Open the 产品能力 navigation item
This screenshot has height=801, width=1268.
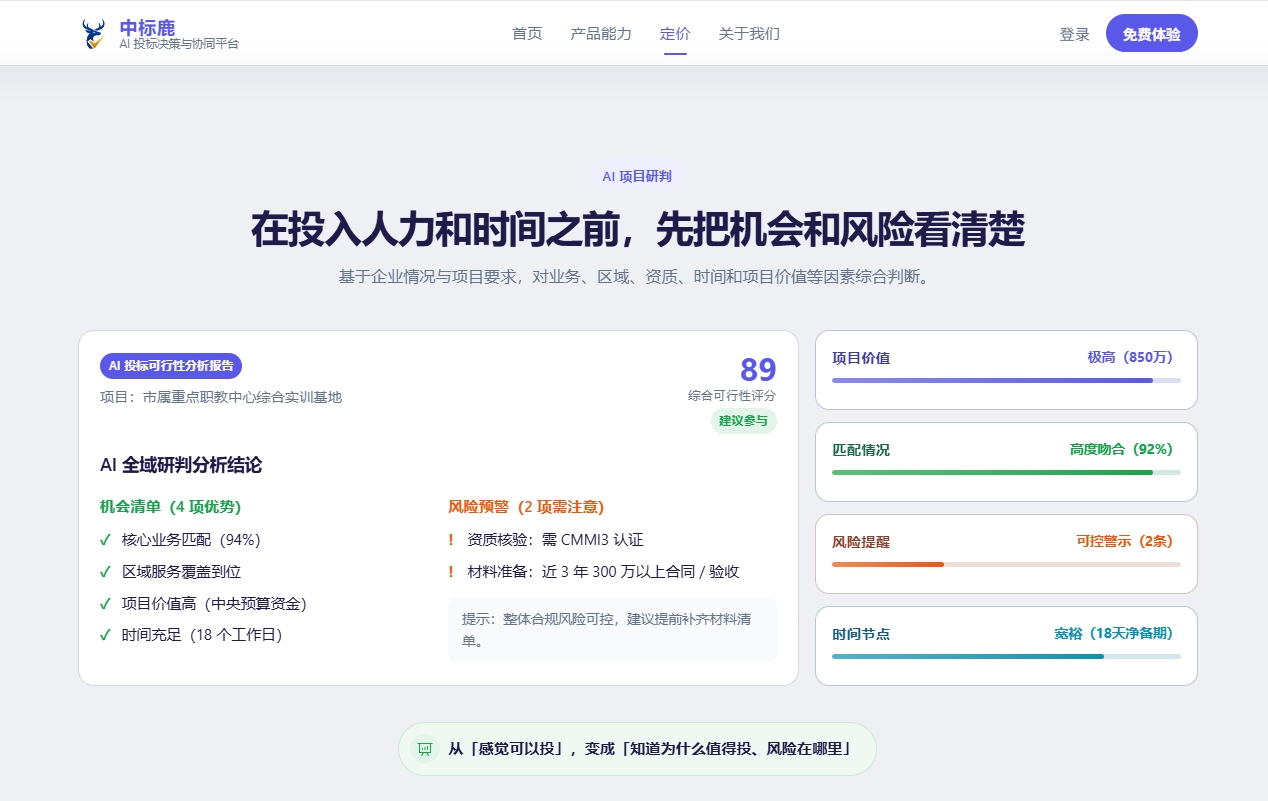pyautogui.click(x=601, y=34)
